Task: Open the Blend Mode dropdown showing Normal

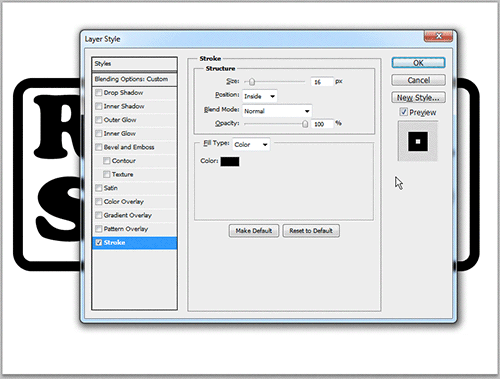Action: click(x=277, y=111)
